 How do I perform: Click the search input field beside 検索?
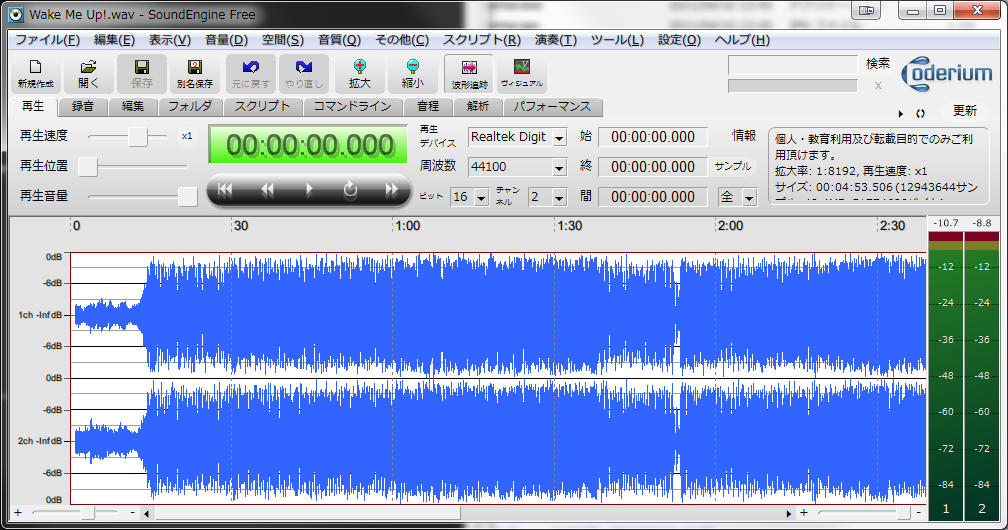click(x=793, y=64)
